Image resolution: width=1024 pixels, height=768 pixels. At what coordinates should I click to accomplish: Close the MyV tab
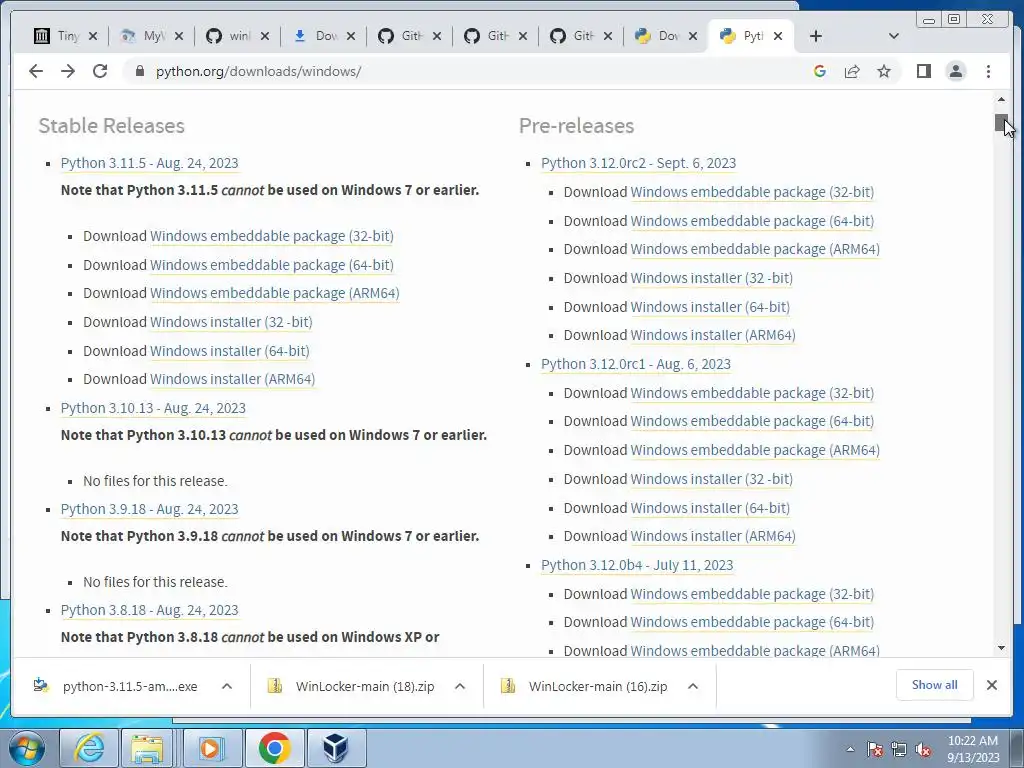pyautogui.click(x=179, y=36)
